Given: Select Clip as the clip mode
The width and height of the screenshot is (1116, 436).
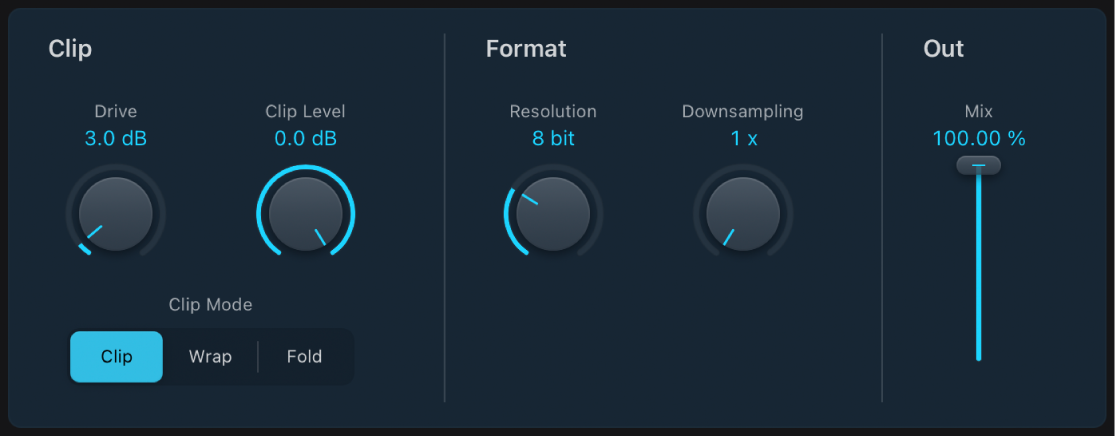Looking at the screenshot, I should pyautogui.click(x=116, y=357).
